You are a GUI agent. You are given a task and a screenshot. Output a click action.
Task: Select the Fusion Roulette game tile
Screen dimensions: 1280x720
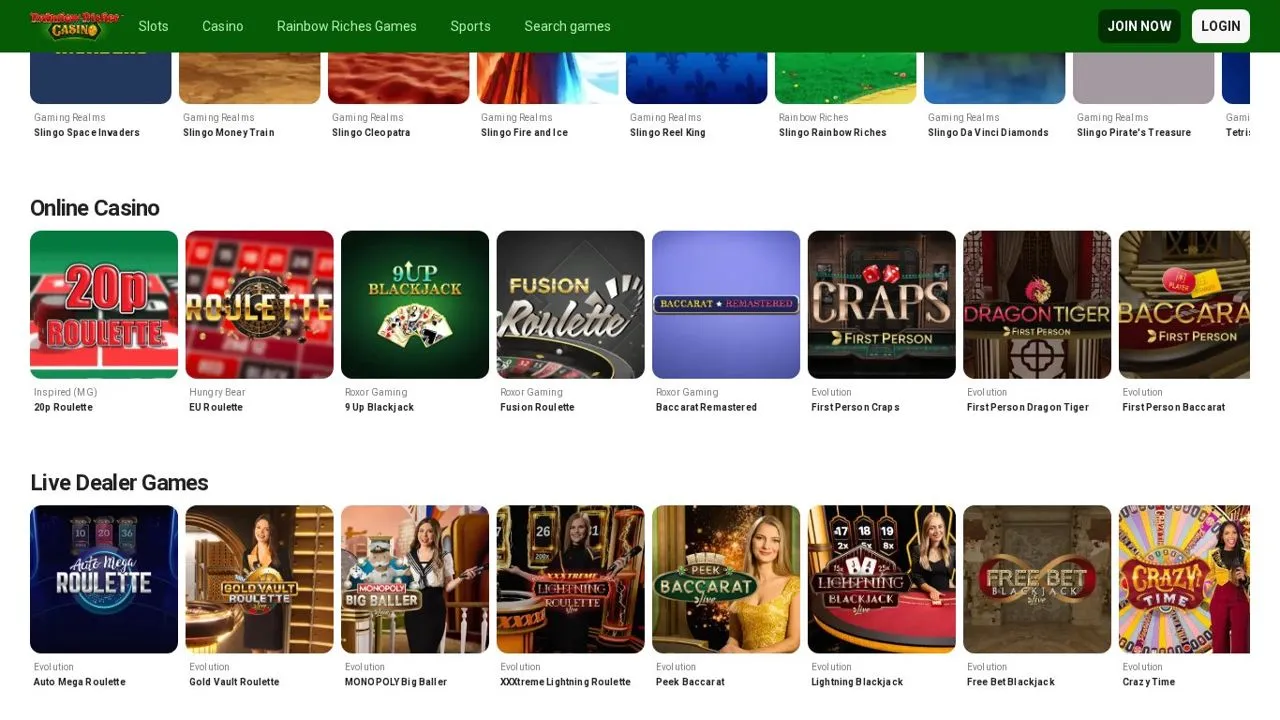571,305
